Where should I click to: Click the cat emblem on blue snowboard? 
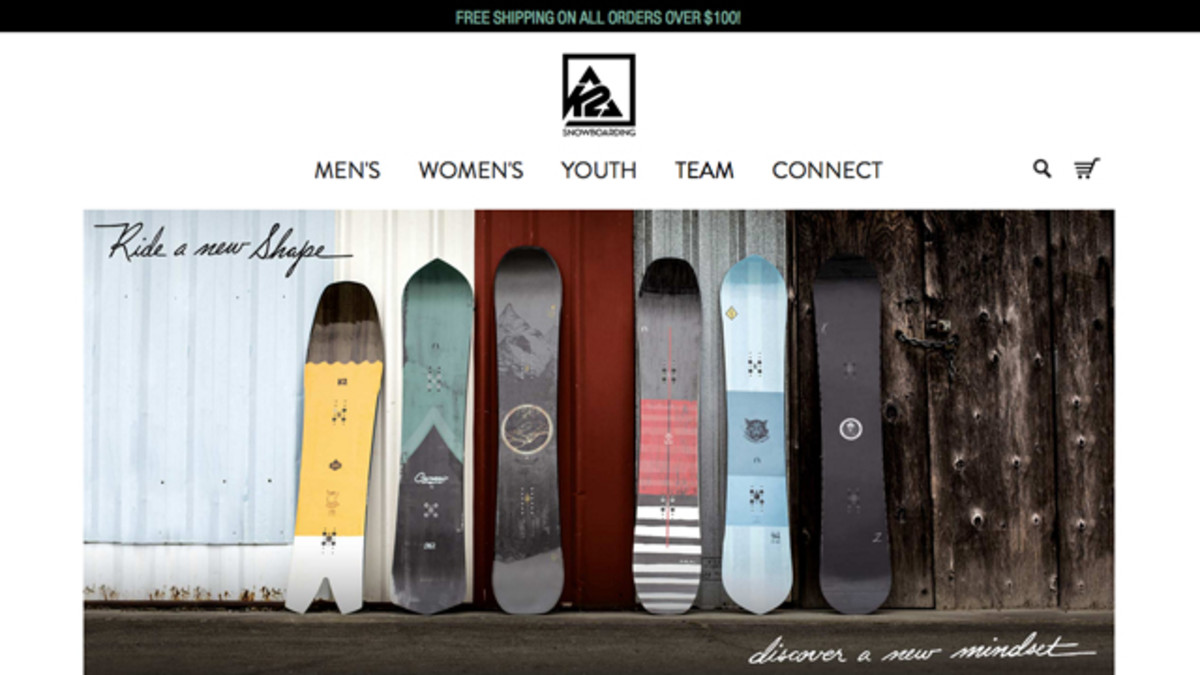[755, 430]
